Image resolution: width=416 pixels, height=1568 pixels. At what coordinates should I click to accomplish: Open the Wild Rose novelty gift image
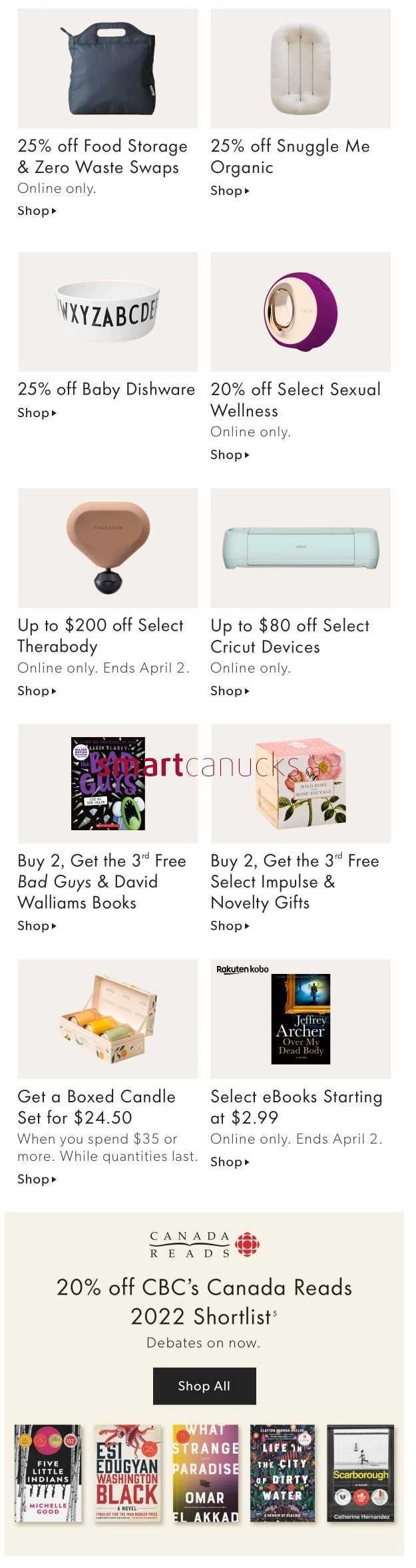[301, 784]
